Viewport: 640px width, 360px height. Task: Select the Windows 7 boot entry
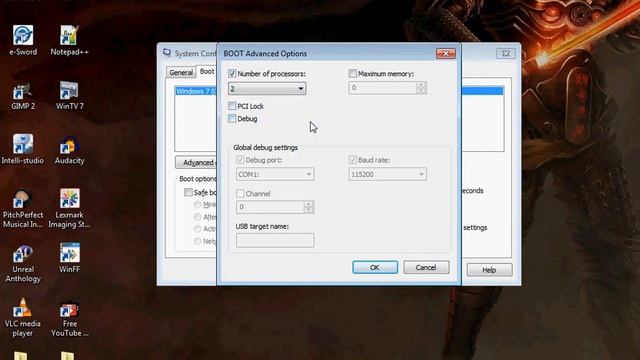[196, 91]
